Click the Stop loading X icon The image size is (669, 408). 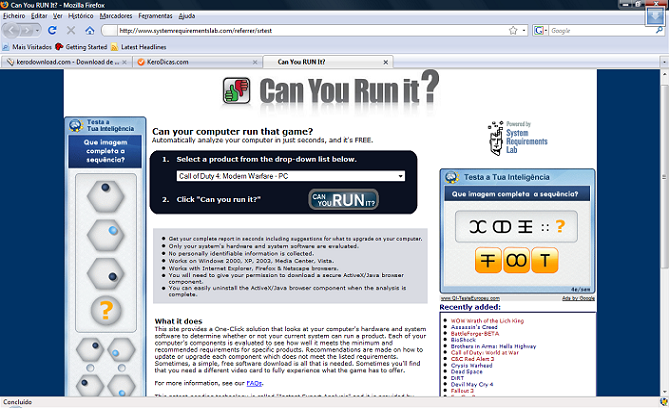(x=71, y=30)
